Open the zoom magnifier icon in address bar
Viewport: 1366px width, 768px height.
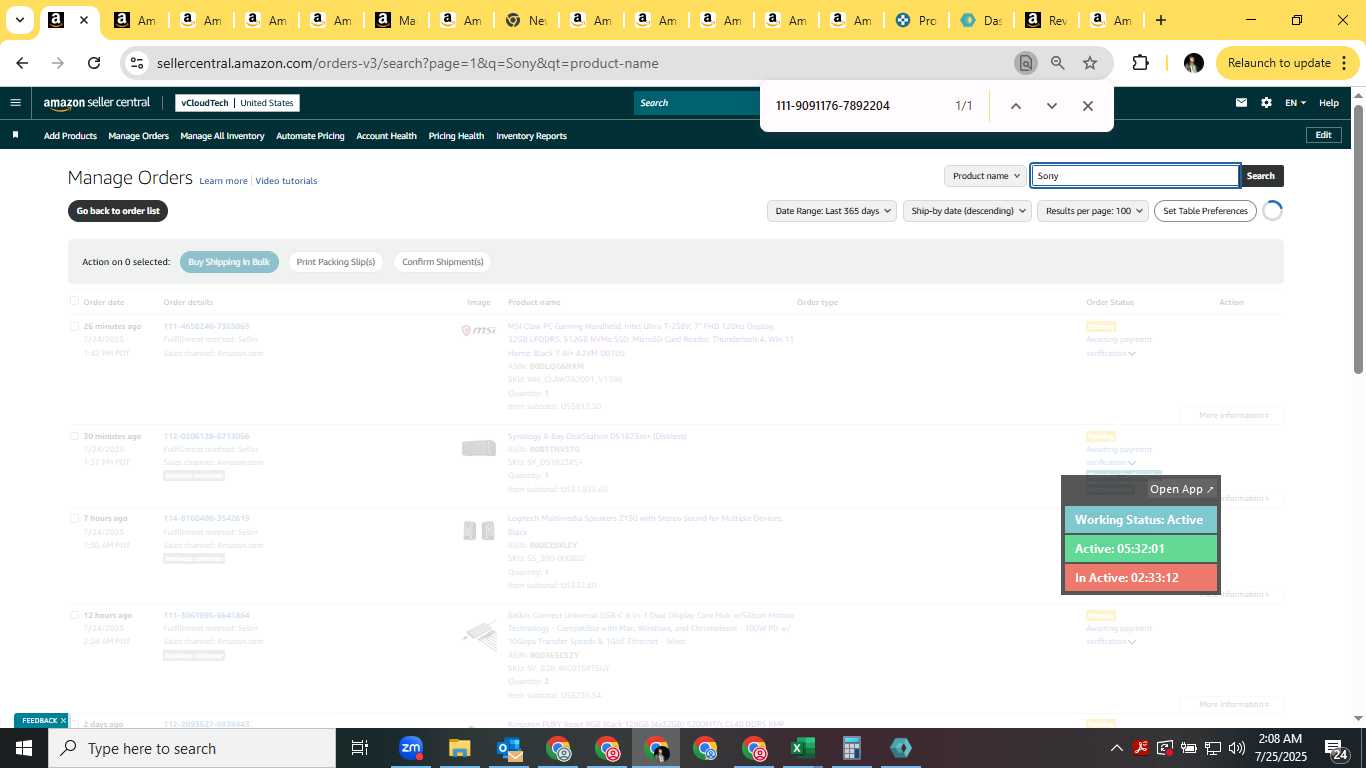pos(1057,63)
